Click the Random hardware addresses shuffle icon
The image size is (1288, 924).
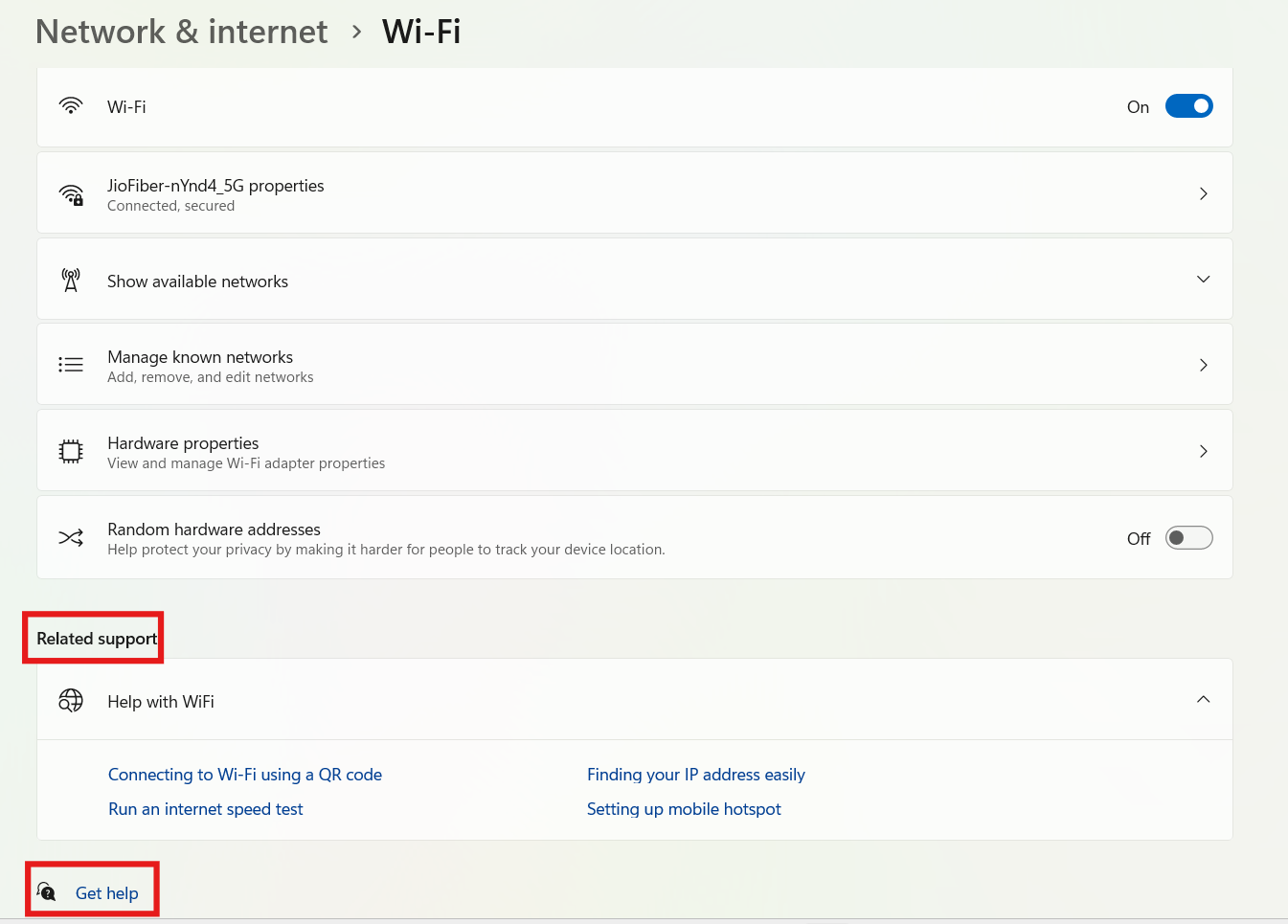pyautogui.click(x=71, y=537)
